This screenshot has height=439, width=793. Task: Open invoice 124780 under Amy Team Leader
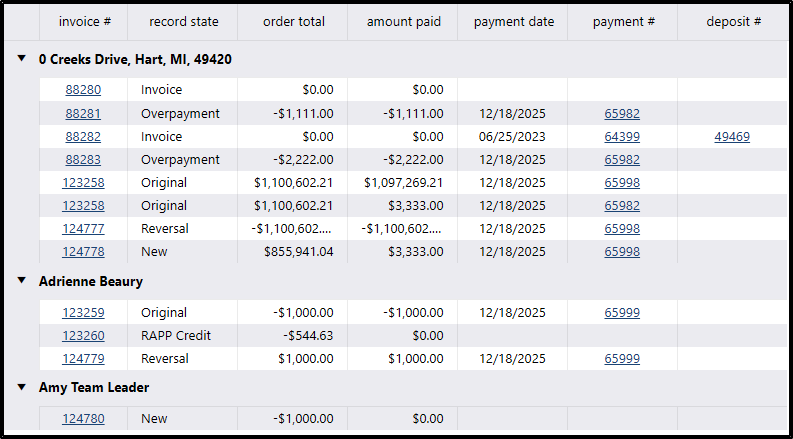pyautogui.click(x=83, y=419)
